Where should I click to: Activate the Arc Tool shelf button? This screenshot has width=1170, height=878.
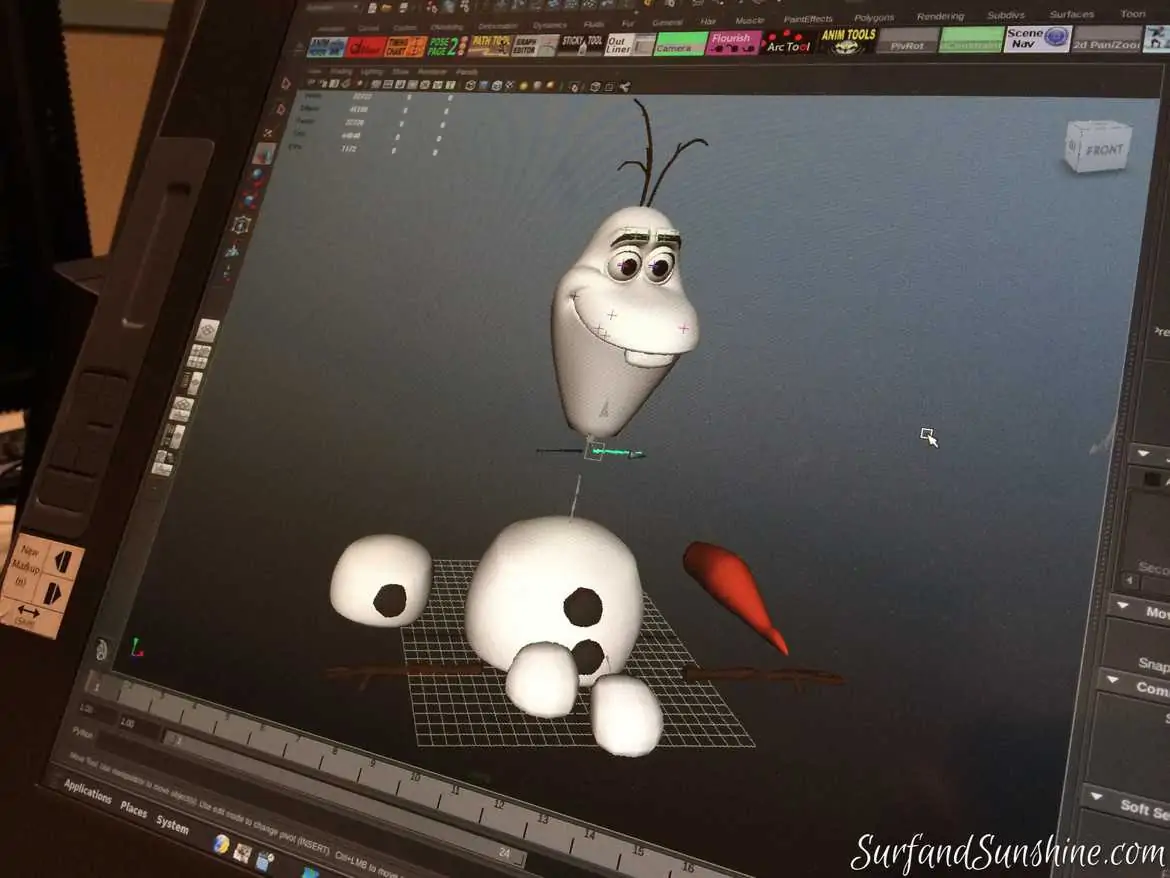coord(786,43)
